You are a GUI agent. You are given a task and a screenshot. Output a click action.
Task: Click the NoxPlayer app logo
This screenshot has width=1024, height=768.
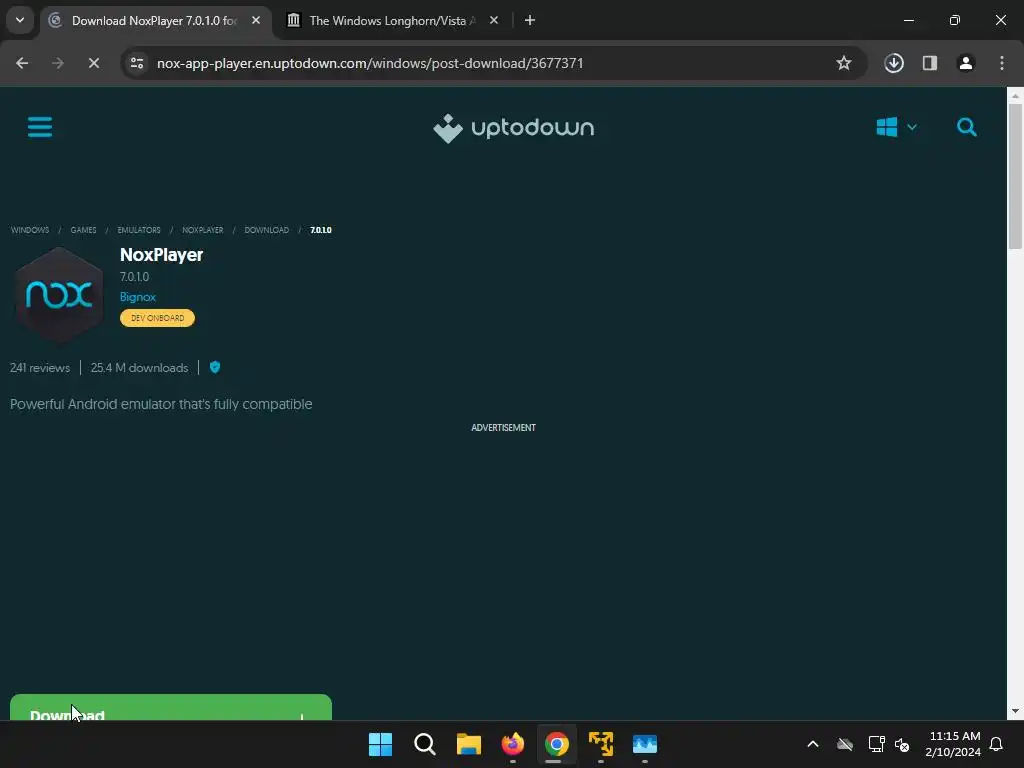59,295
